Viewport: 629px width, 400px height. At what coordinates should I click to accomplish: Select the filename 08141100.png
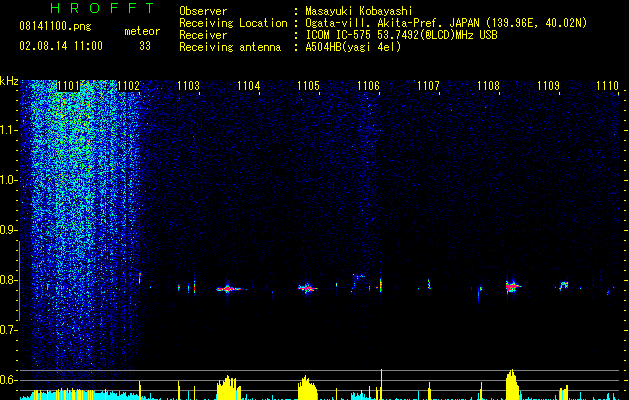[55, 27]
